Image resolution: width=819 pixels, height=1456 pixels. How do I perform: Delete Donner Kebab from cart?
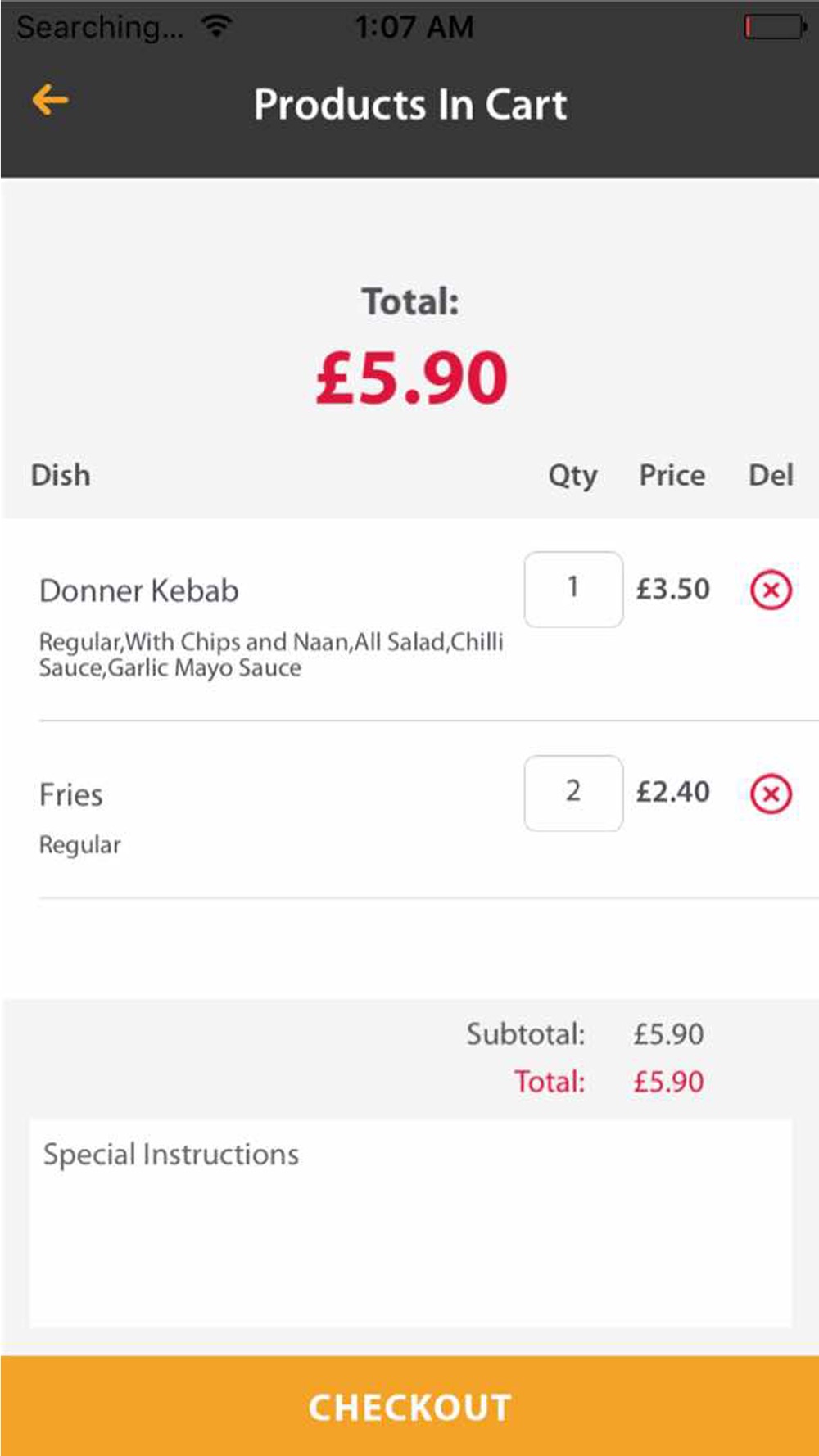tap(771, 590)
